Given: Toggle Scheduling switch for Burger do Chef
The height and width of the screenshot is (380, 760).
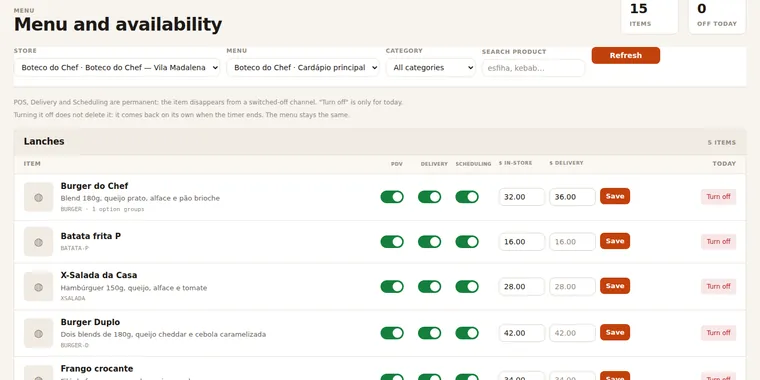Looking at the screenshot, I should click(x=467, y=197).
